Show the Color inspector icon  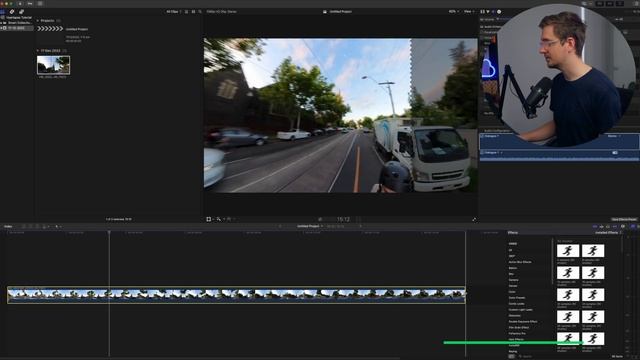pos(488,12)
